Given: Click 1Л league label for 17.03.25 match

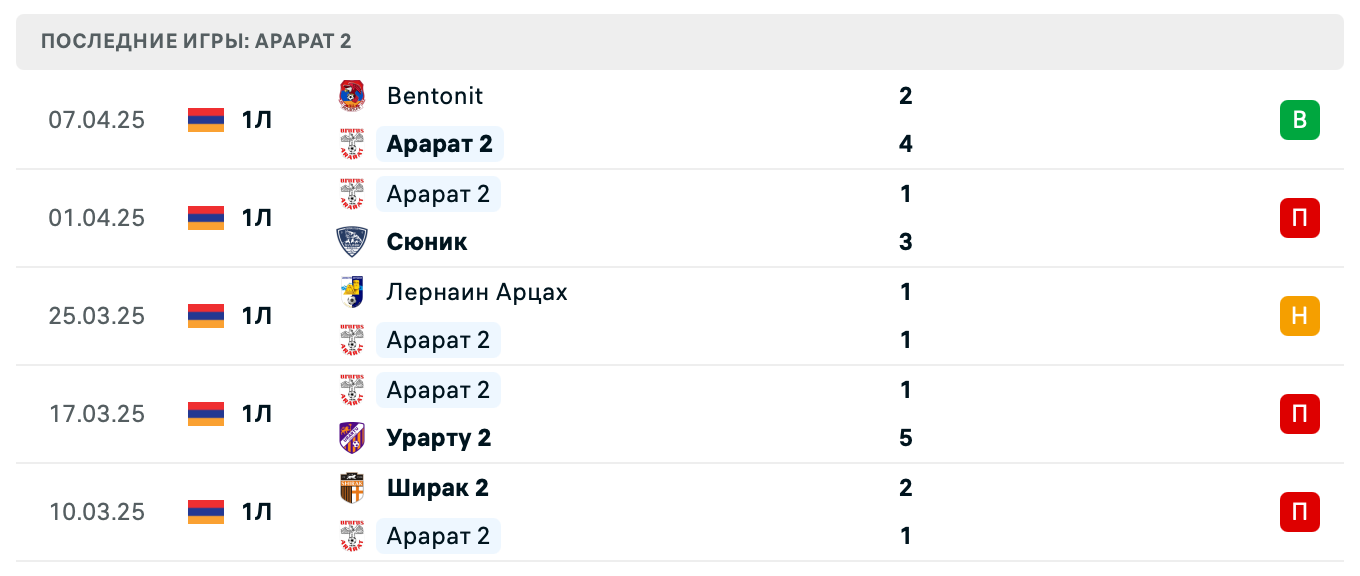Looking at the screenshot, I should coord(256,414).
